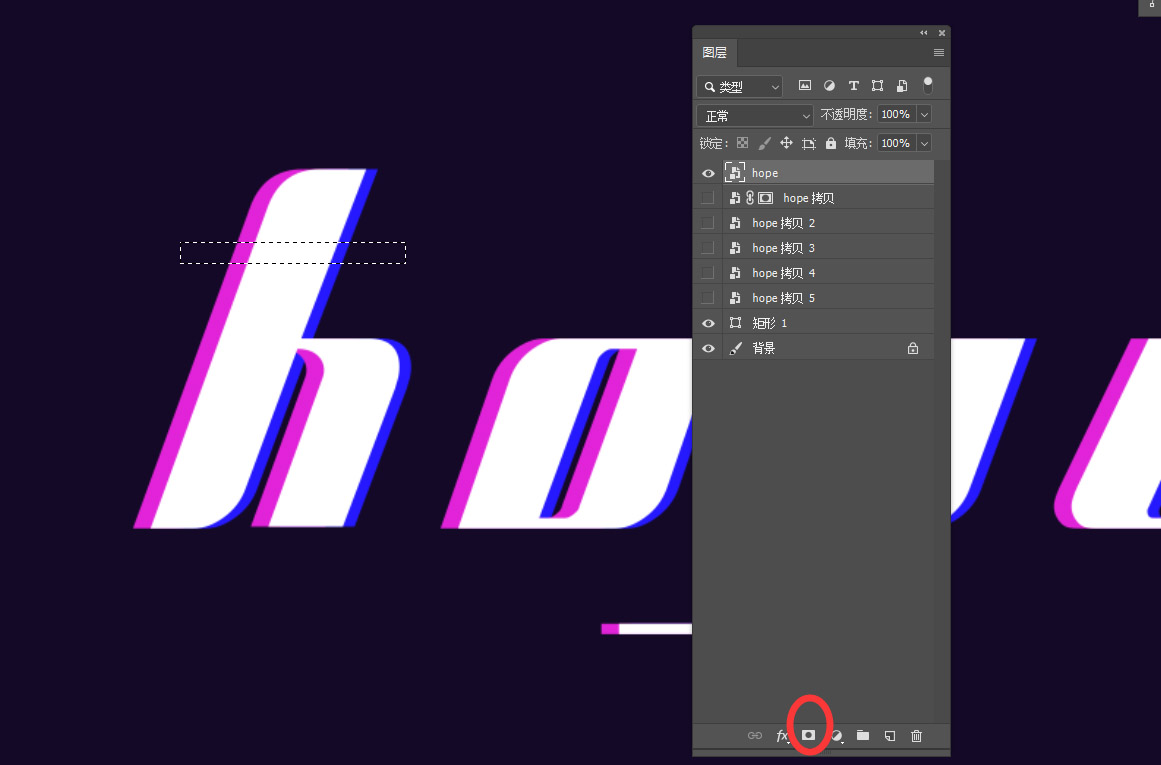Filter layers by pixel layer type
Viewport: 1161px width, 765px height.
805,86
